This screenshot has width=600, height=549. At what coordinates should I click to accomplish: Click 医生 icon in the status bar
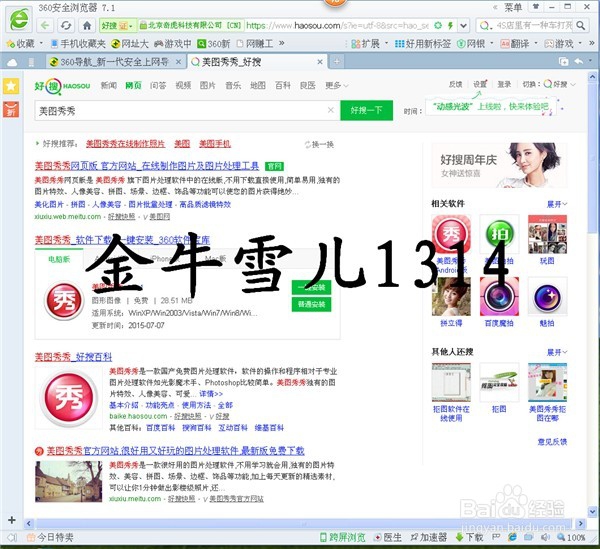pos(388,537)
